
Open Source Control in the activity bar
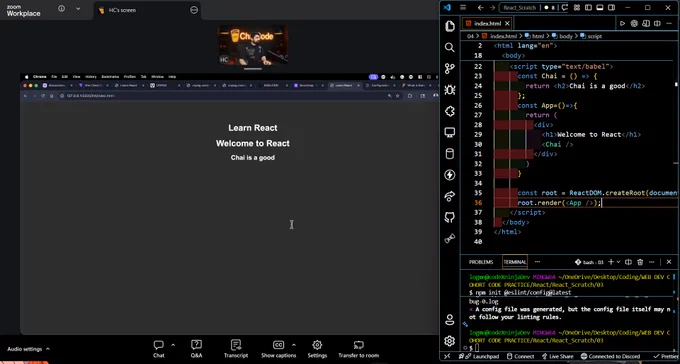point(450,69)
